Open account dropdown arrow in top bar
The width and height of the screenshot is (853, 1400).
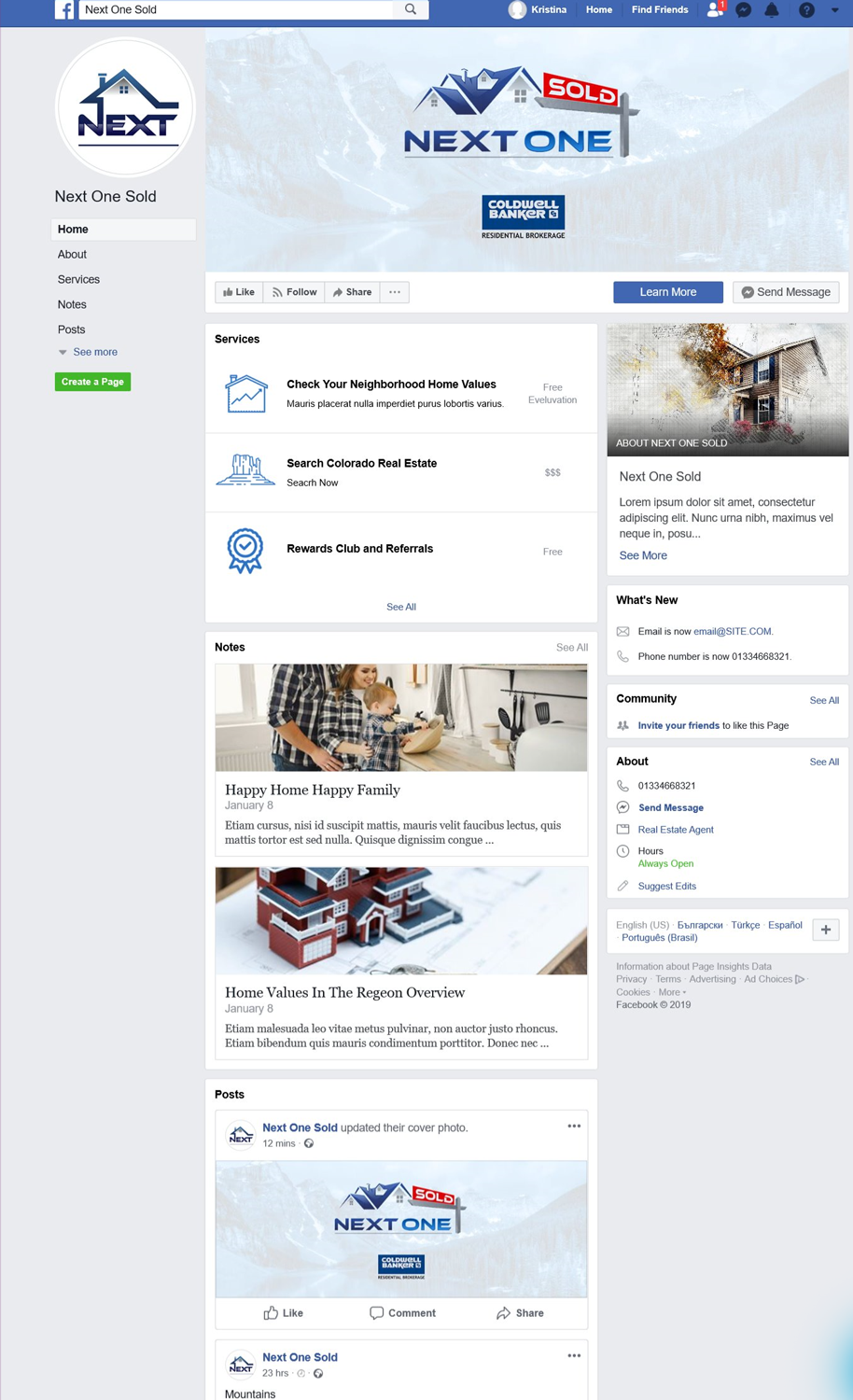(x=834, y=10)
